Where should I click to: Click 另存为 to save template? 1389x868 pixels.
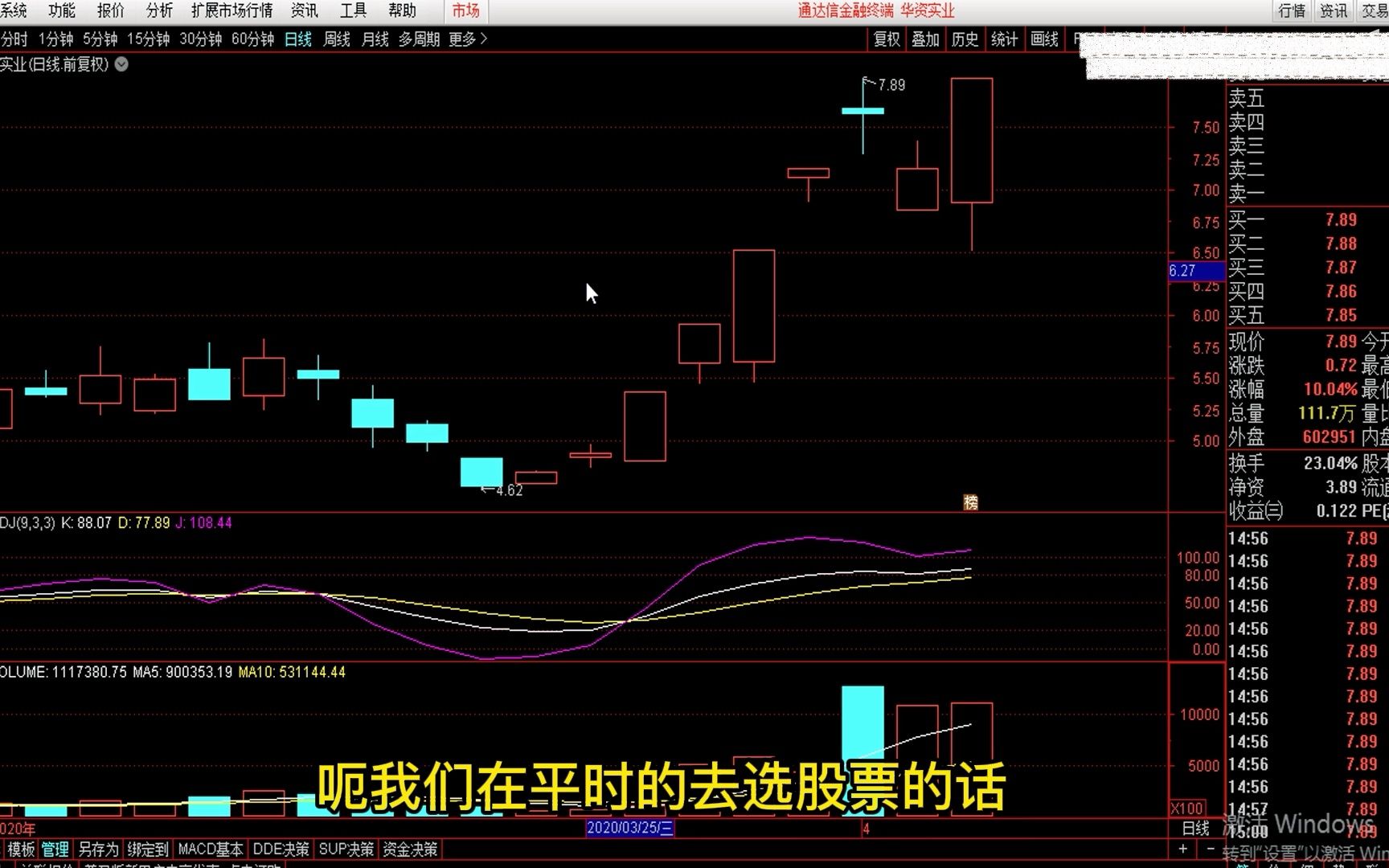pos(99,849)
